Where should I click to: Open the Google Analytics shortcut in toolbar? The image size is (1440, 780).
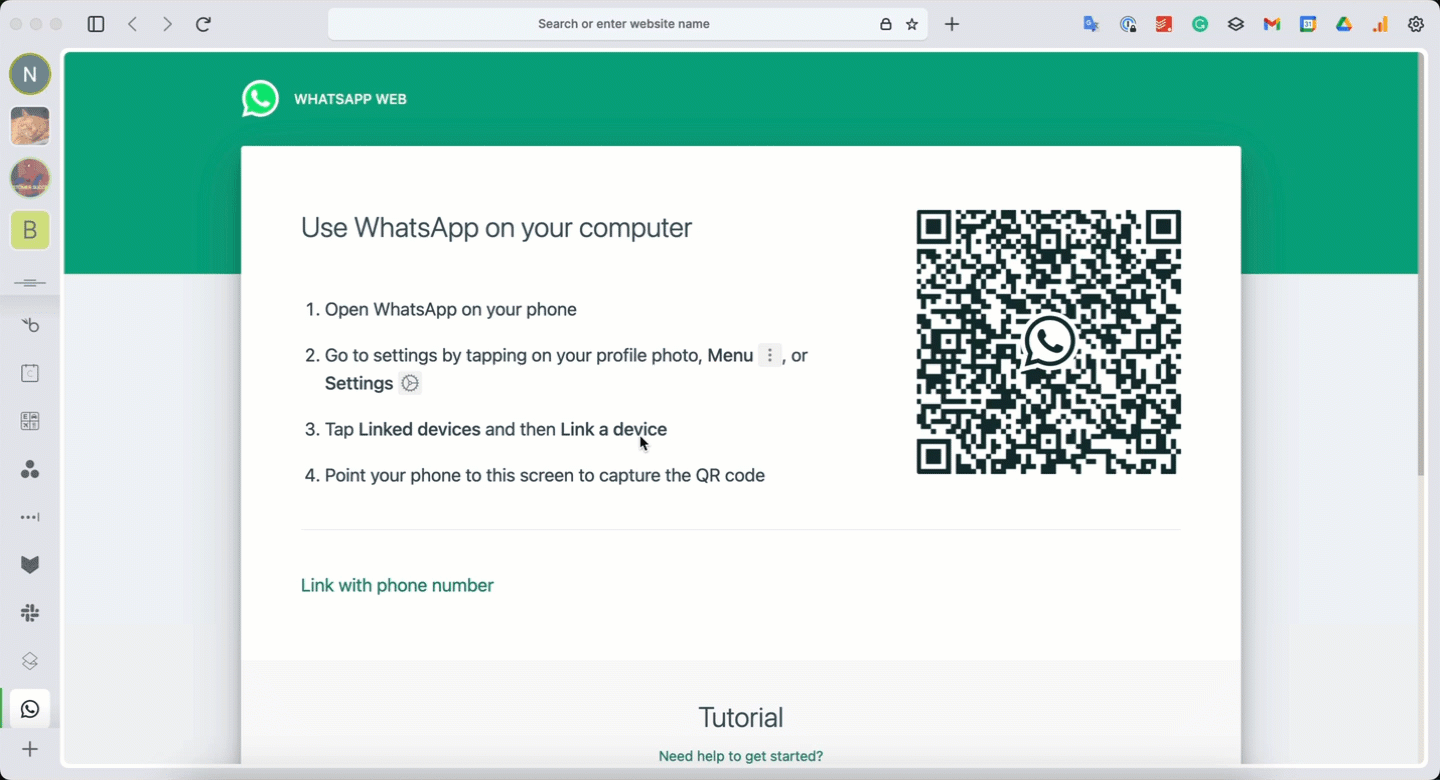click(x=1380, y=24)
